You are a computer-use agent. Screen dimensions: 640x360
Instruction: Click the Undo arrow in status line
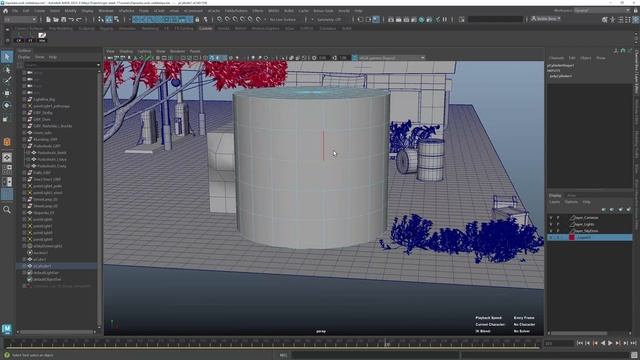(71, 20)
